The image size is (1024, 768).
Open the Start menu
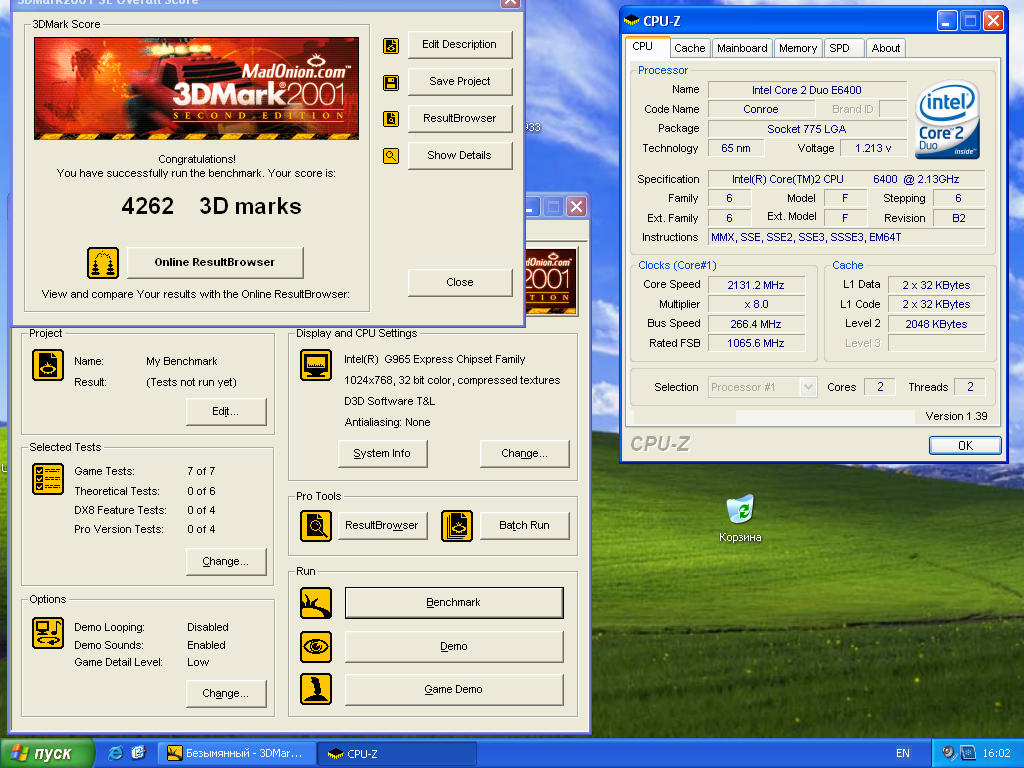(x=47, y=753)
